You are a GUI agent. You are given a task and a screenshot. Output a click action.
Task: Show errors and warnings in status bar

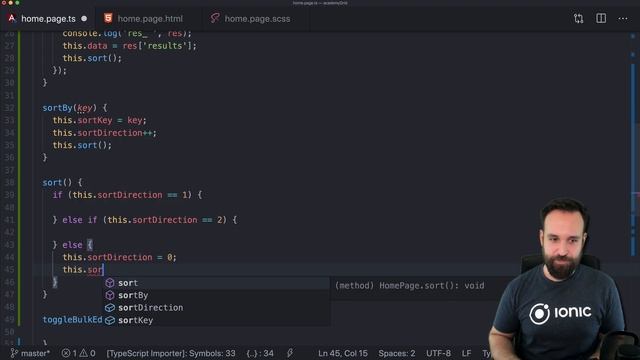click(78, 353)
